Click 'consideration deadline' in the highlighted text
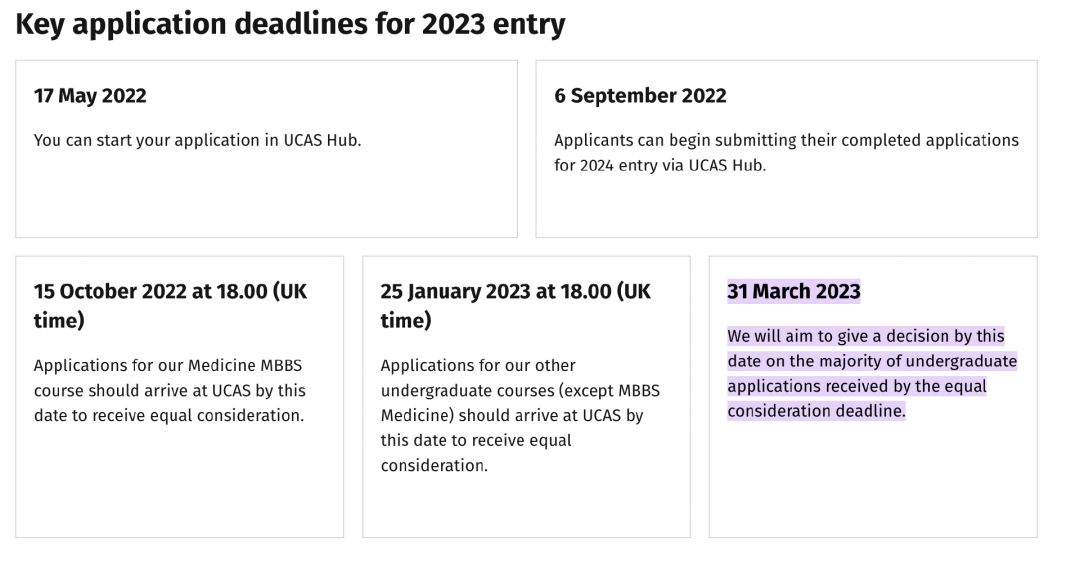The width and height of the screenshot is (1080, 568). 816,411
